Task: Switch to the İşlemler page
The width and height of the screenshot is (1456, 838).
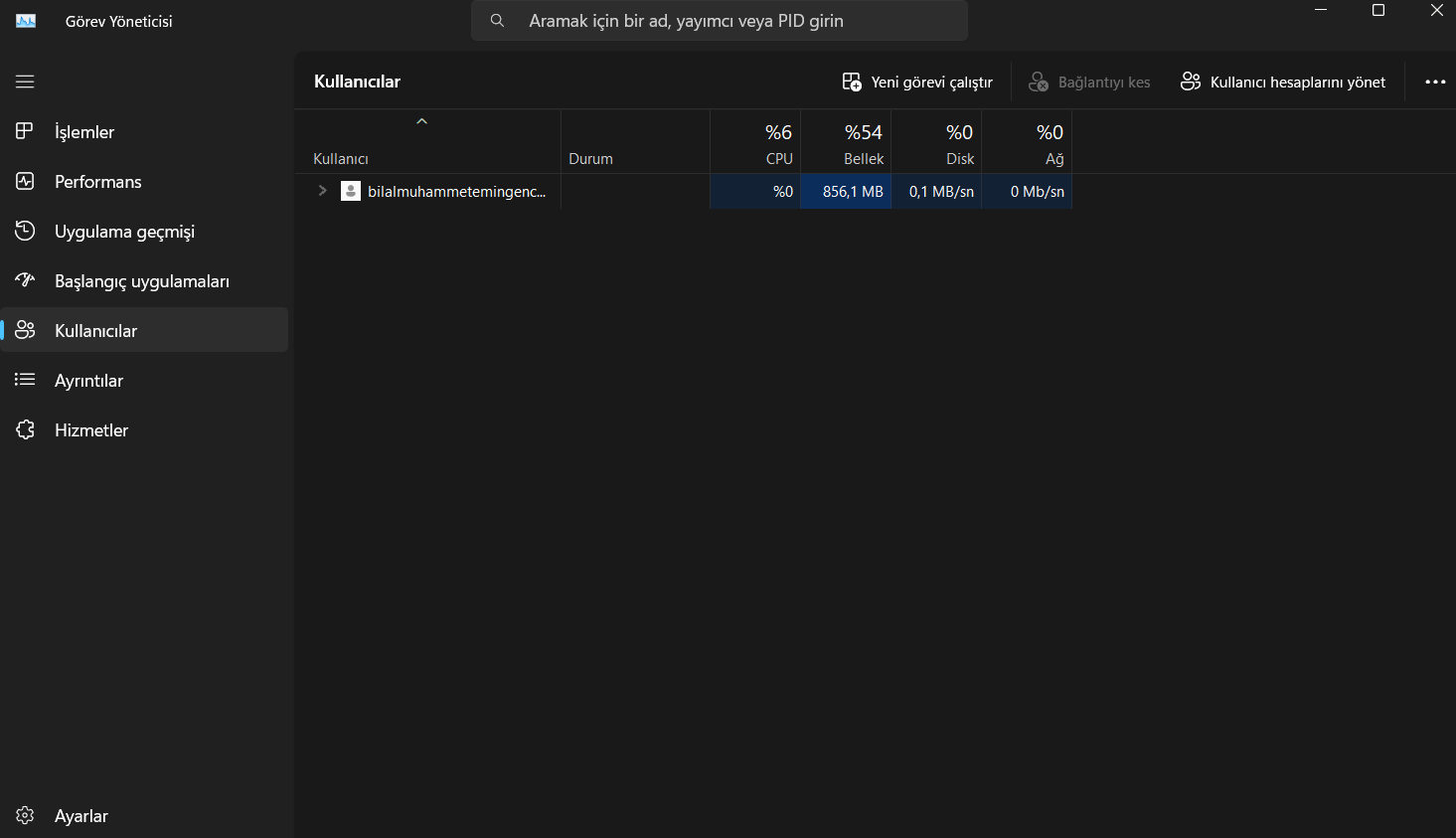Action: [x=144, y=131]
